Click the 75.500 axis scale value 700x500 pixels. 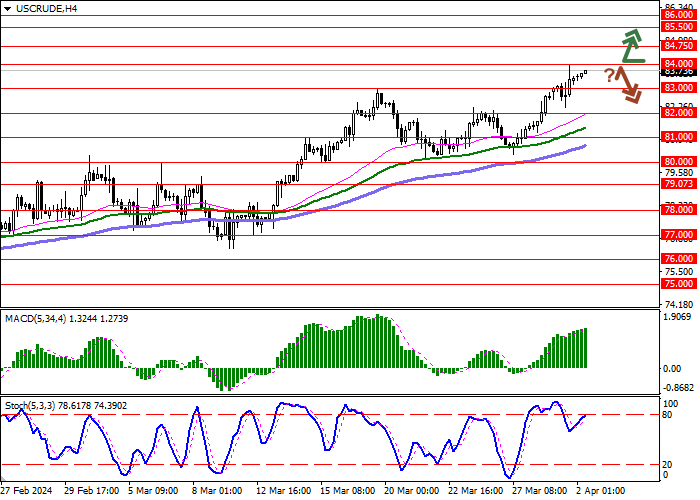pyautogui.click(x=679, y=272)
